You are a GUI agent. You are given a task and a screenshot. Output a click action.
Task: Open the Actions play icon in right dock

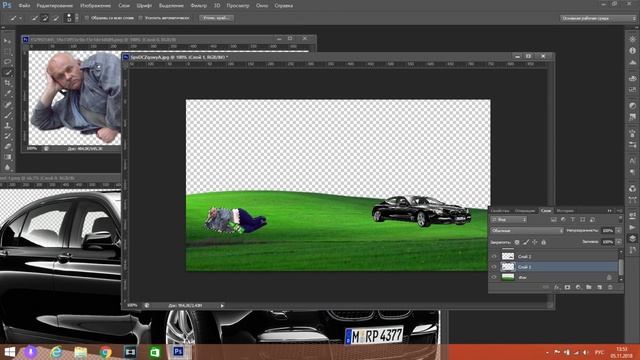pyautogui.click(x=632, y=227)
